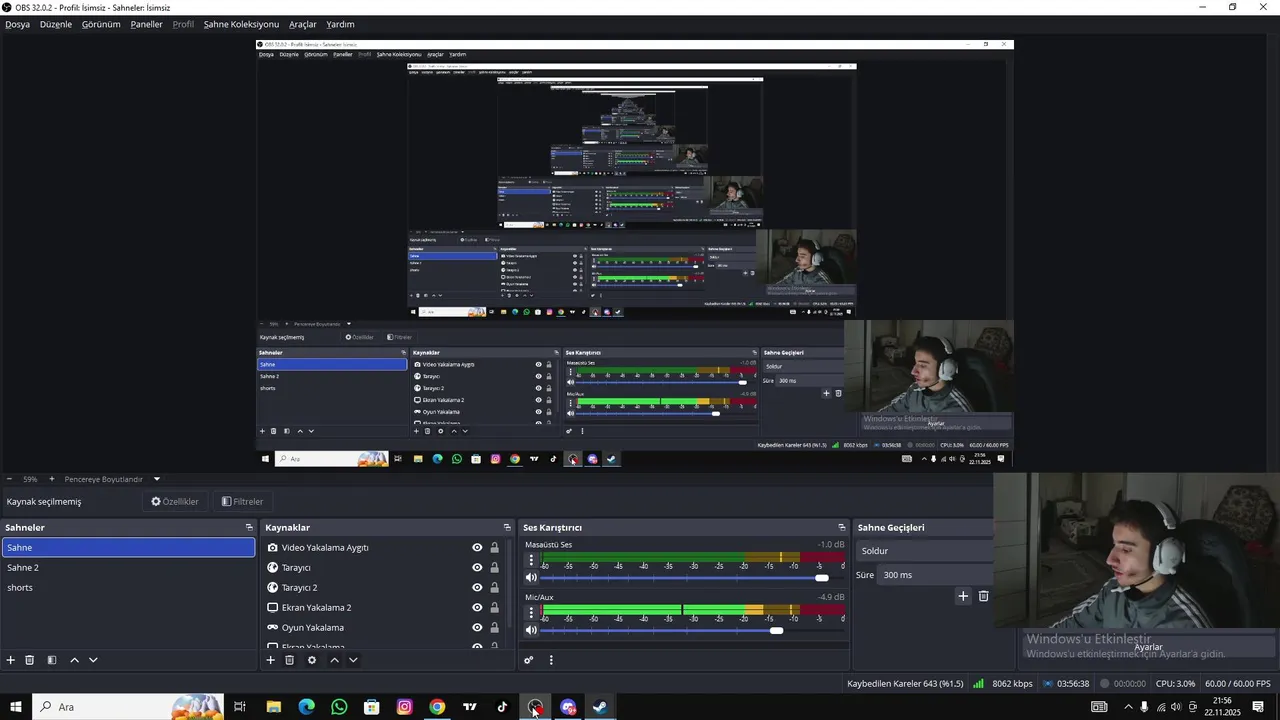Screen dimensions: 1280x720
Task: Hide the Tarayıcı 2 source
Action: point(477,588)
